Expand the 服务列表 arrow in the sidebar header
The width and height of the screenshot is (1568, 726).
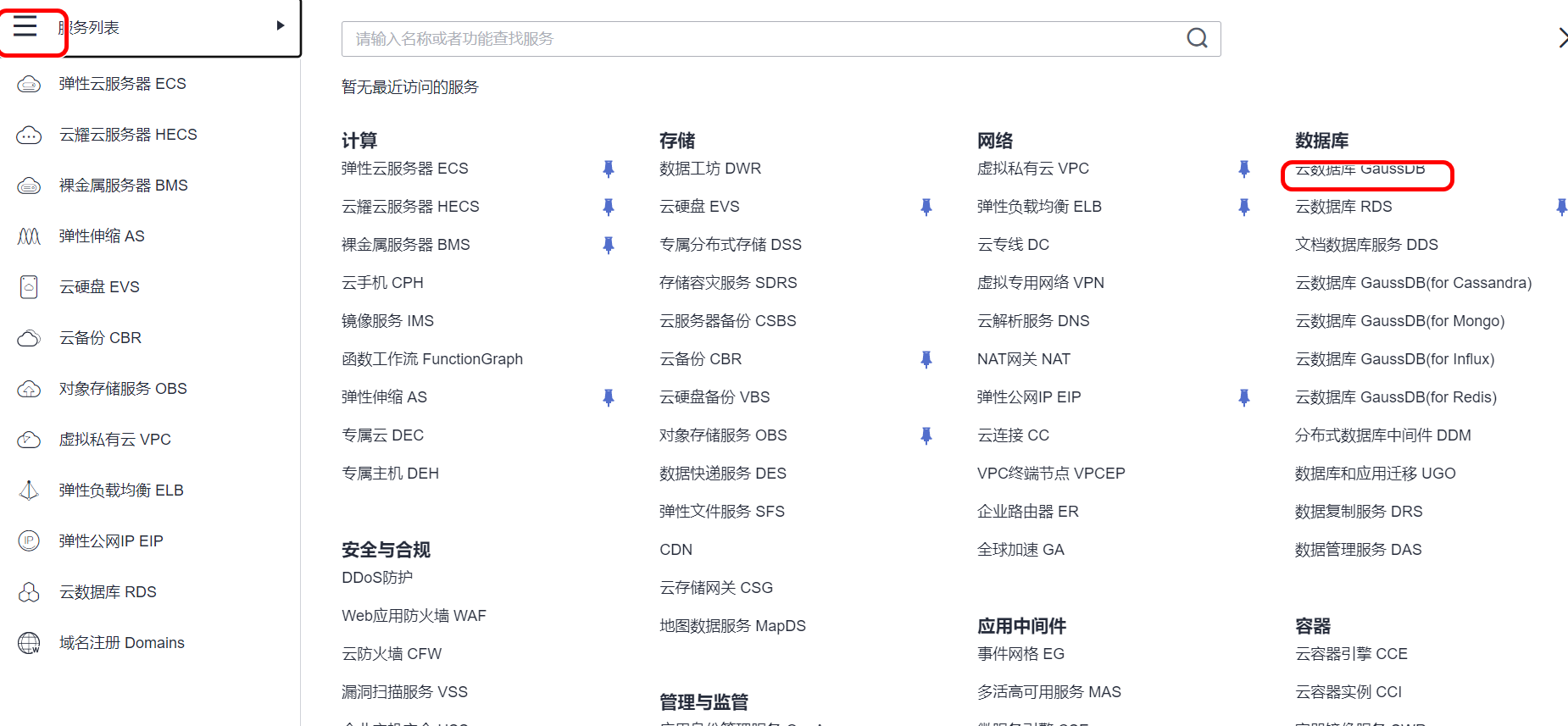coord(281,25)
